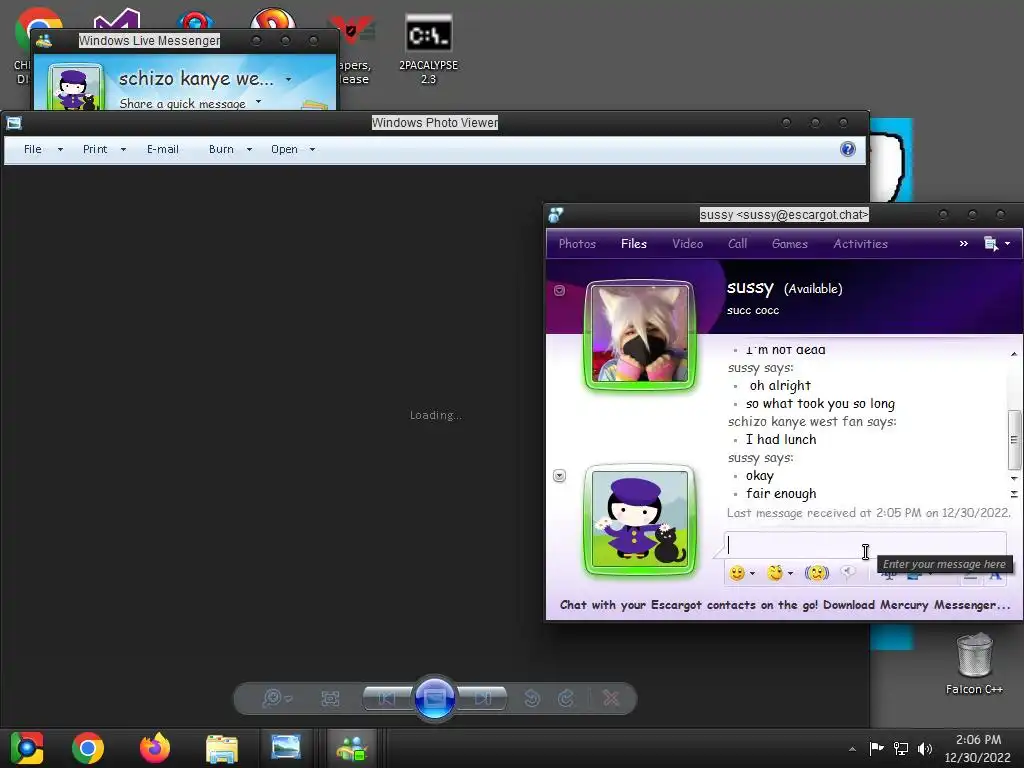Open the Print menu in Photo Viewer

(104, 150)
